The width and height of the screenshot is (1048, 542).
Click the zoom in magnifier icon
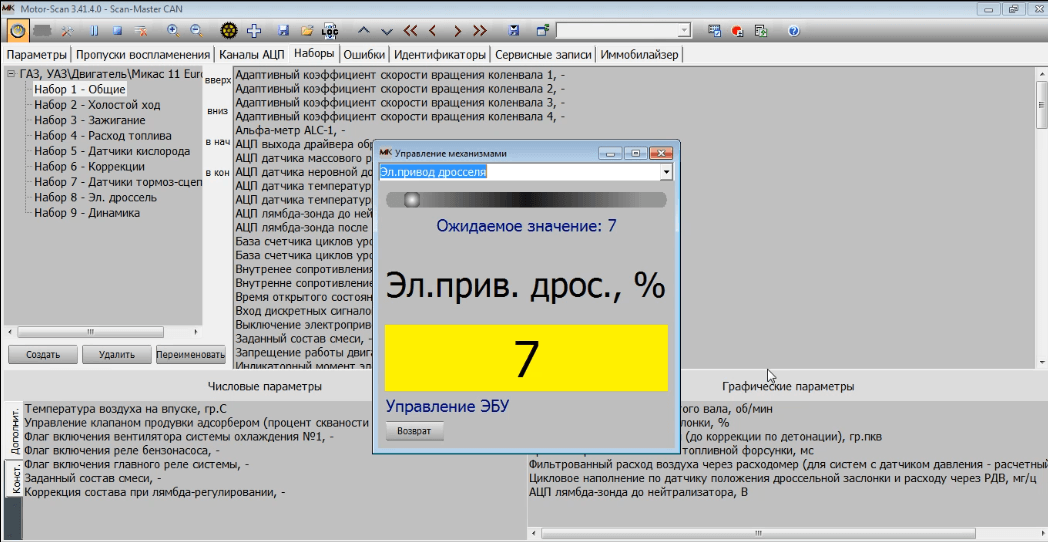(x=172, y=31)
